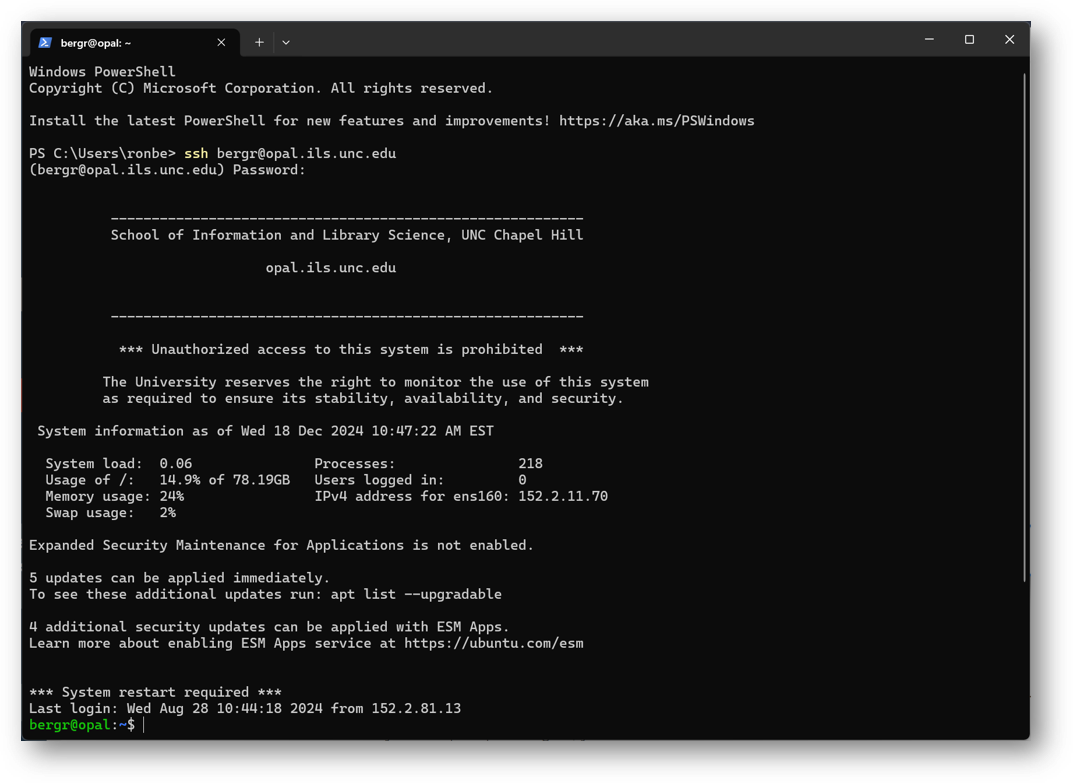Click the maximize window control
1073x783 pixels.
point(969,39)
